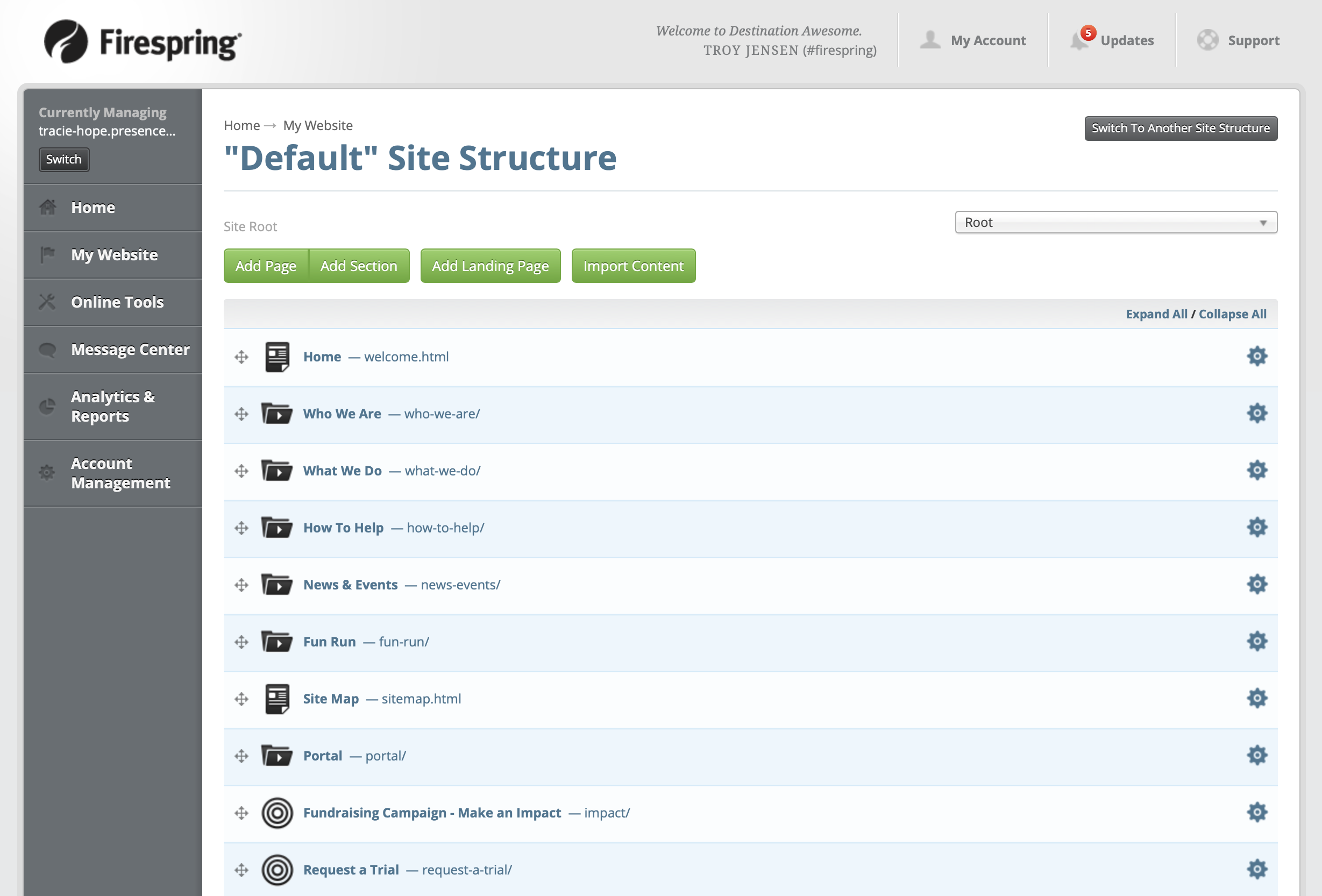Screen dimensions: 1322x896
Task: Click the Site Map page icon
Action: pyautogui.click(x=277, y=699)
